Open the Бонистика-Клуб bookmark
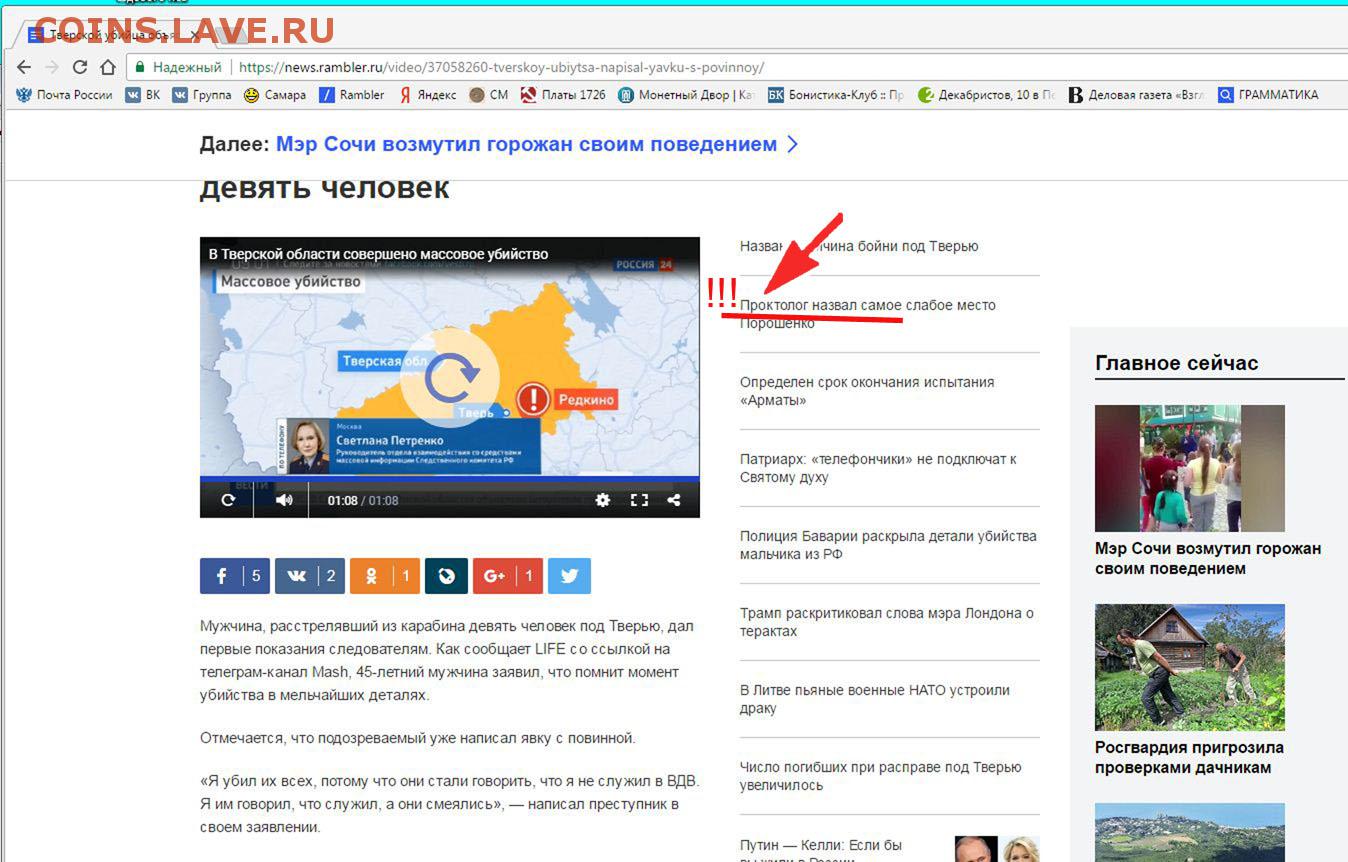The height and width of the screenshot is (862, 1348). tap(836, 95)
